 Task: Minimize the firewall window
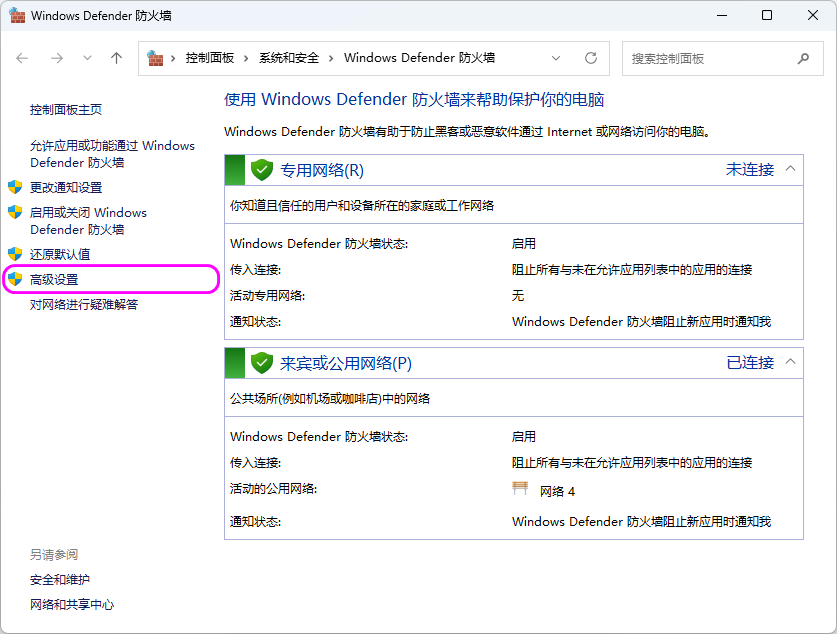pyautogui.click(x=722, y=15)
